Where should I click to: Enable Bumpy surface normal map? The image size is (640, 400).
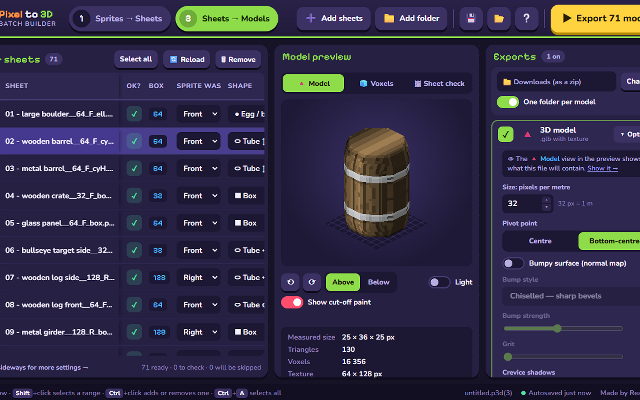click(x=513, y=263)
